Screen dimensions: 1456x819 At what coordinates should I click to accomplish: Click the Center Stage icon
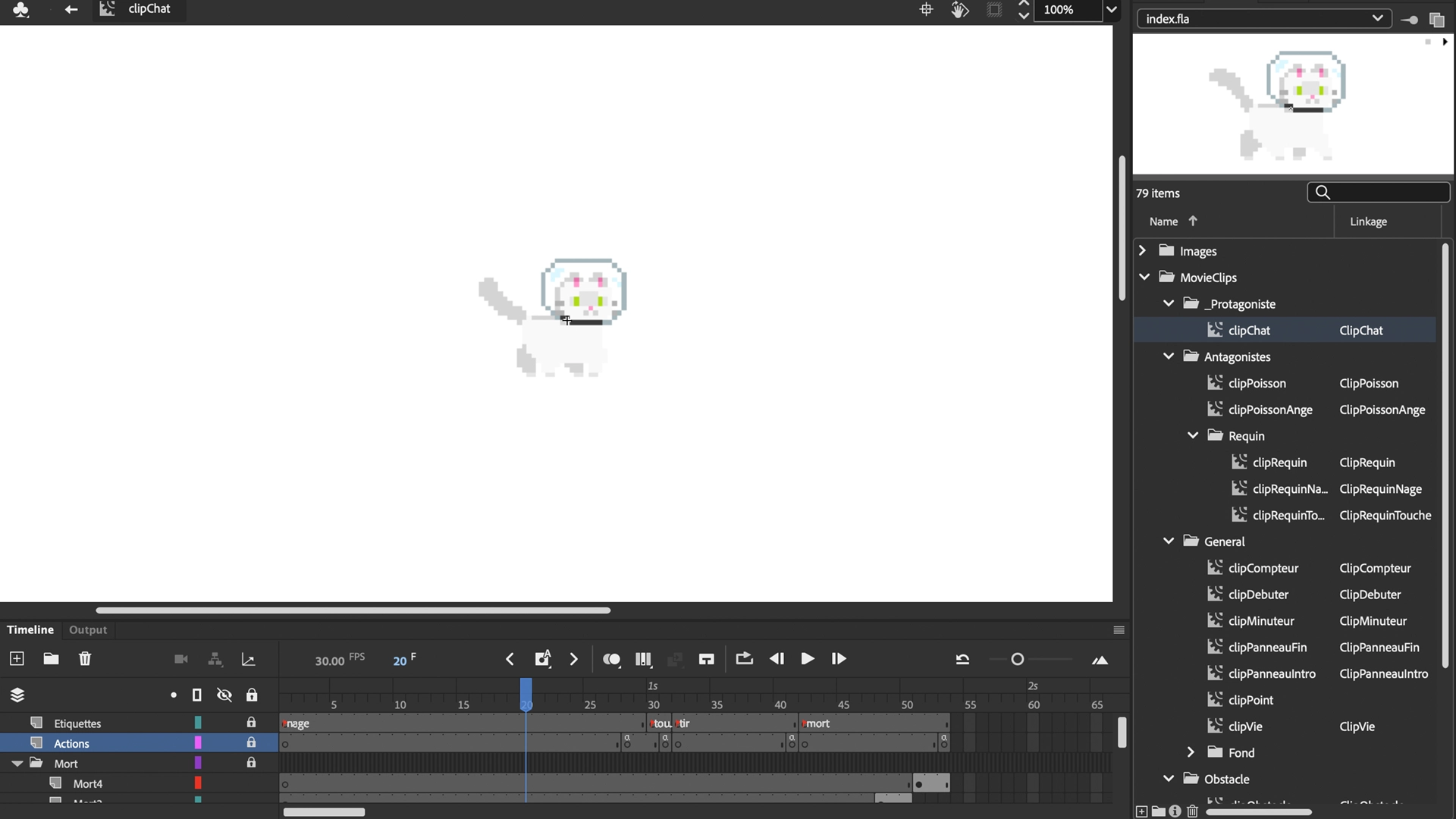pyautogui.click(x=926, y=9)
